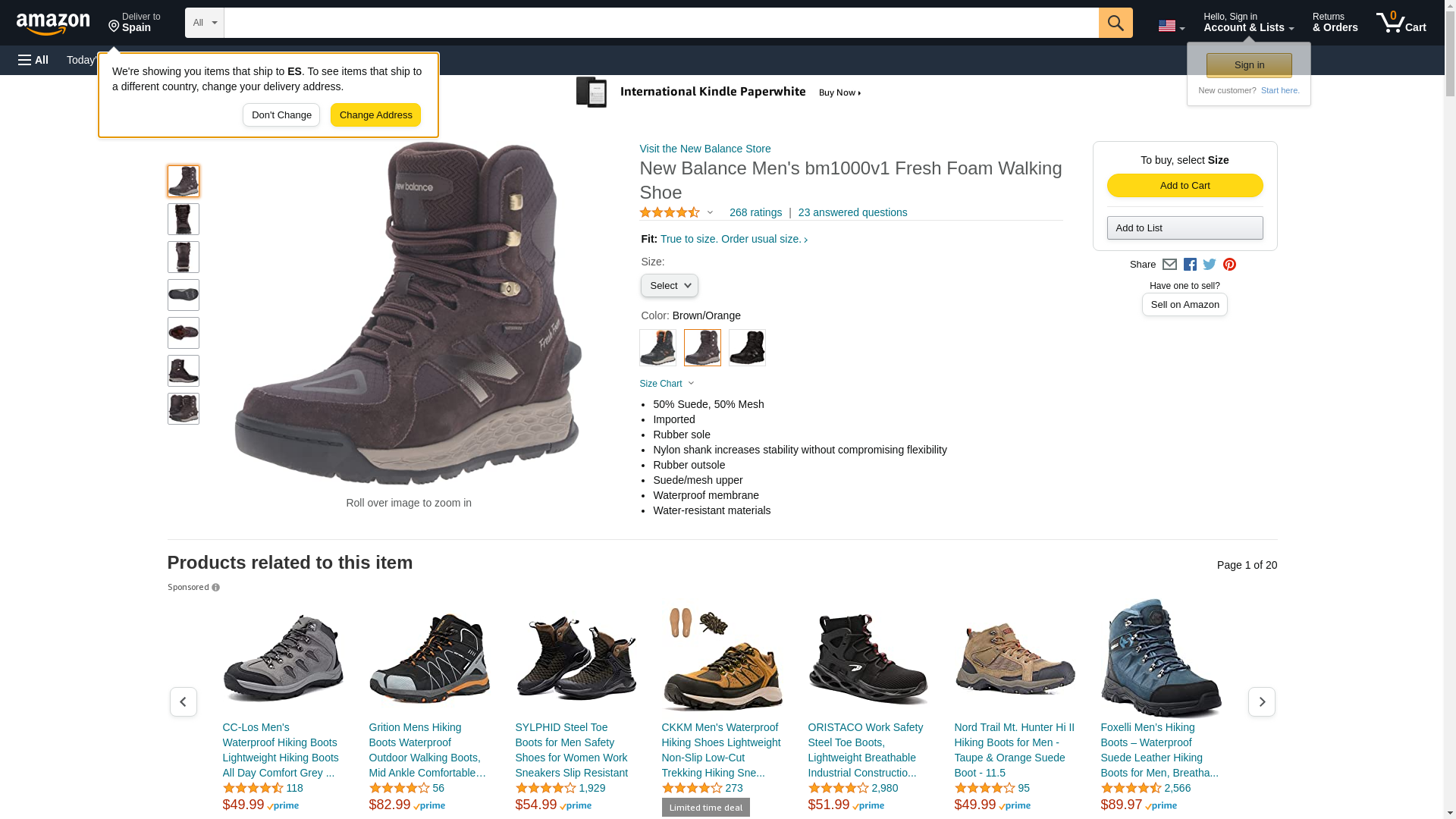
Task: Click the search magnifying glass button
Action: click(1115, 23)
